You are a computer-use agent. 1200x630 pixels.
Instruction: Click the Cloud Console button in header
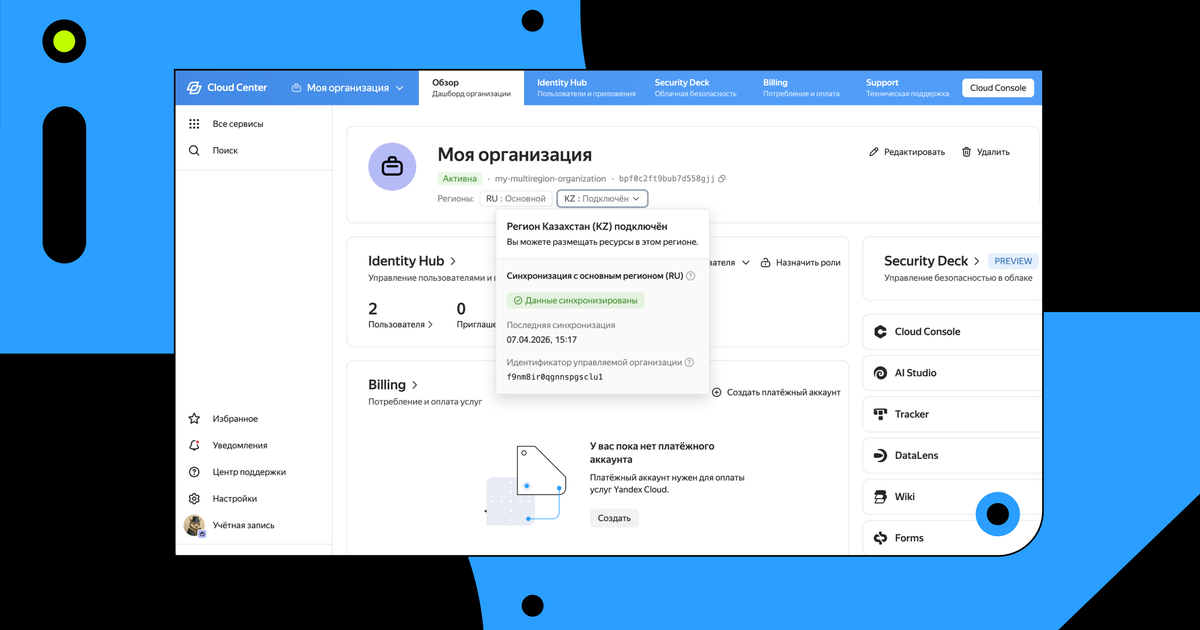(998, 88)
